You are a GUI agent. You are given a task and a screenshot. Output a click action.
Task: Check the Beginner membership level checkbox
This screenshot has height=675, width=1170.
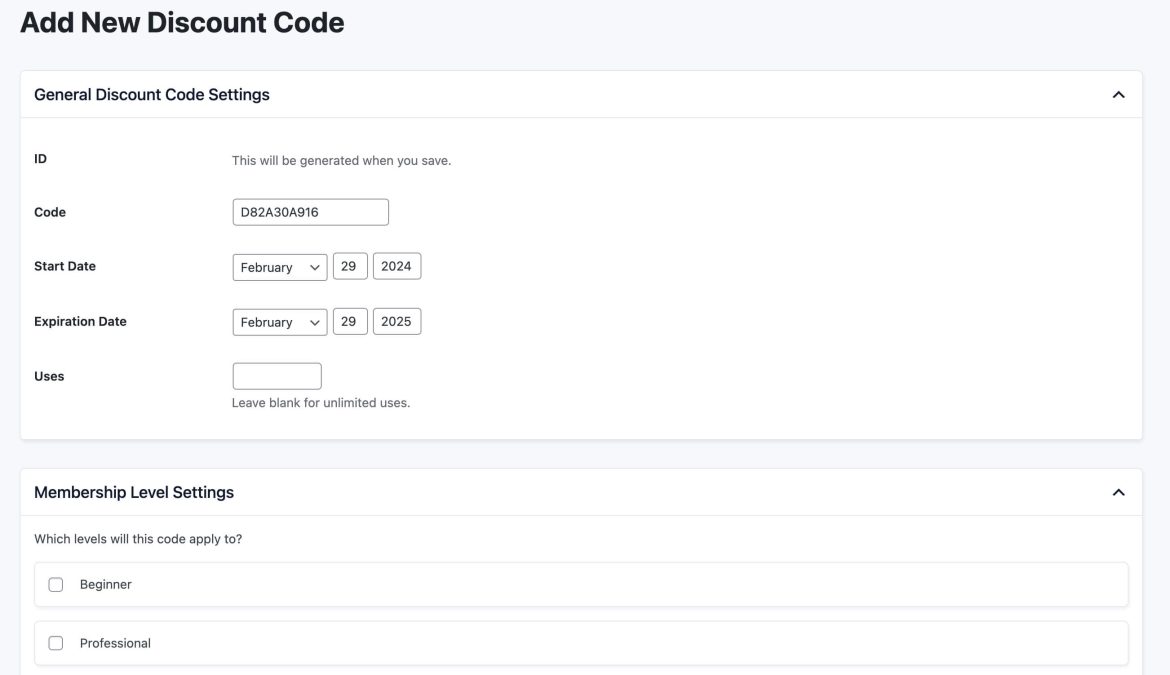55,583
